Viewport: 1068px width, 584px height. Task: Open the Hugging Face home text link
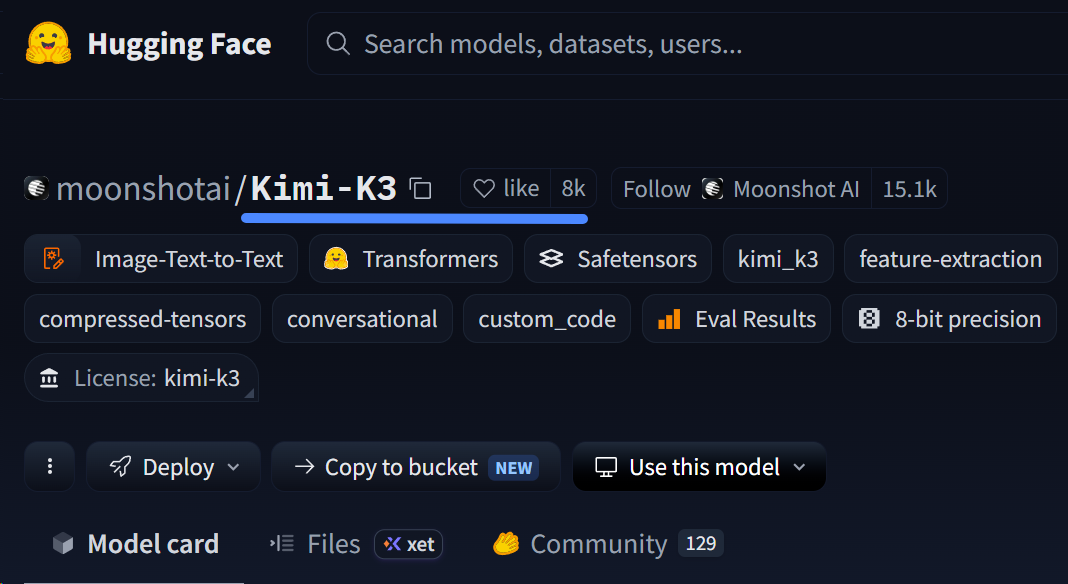(x=179, y=44)
